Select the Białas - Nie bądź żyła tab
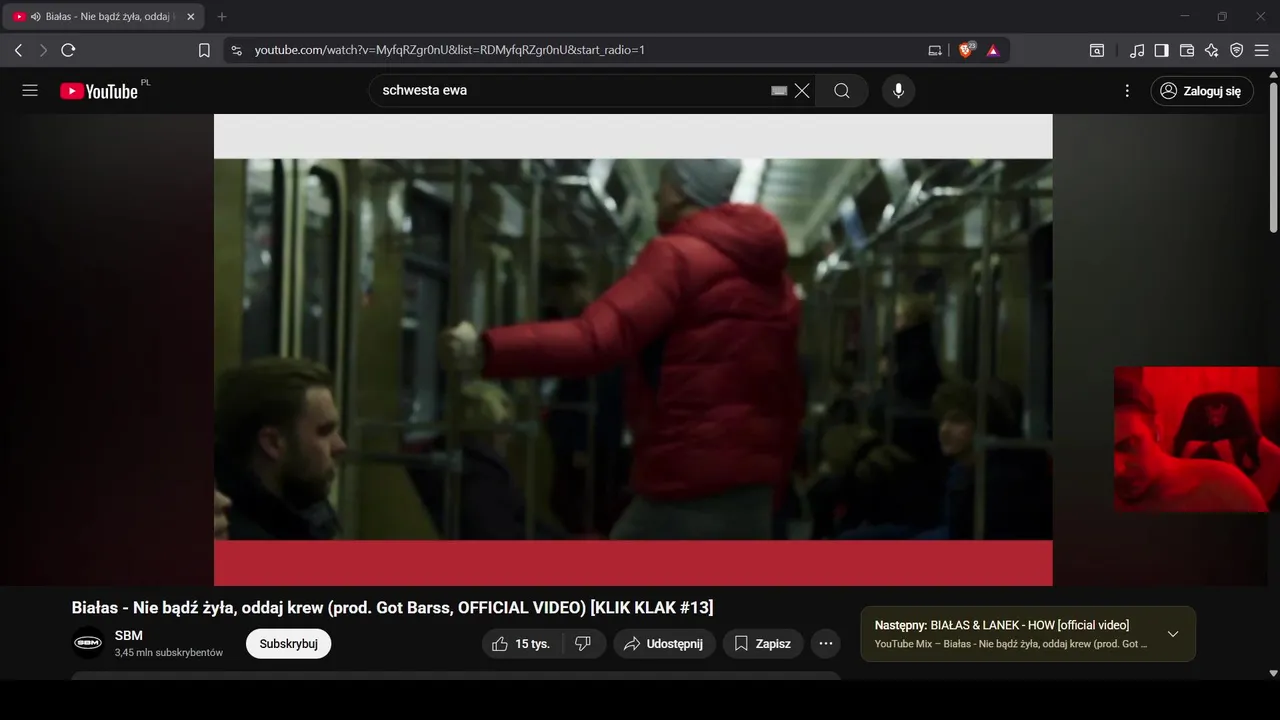The height and width of the screenshot is (720, 1280). pyautogui.click(x=104, y=17)
